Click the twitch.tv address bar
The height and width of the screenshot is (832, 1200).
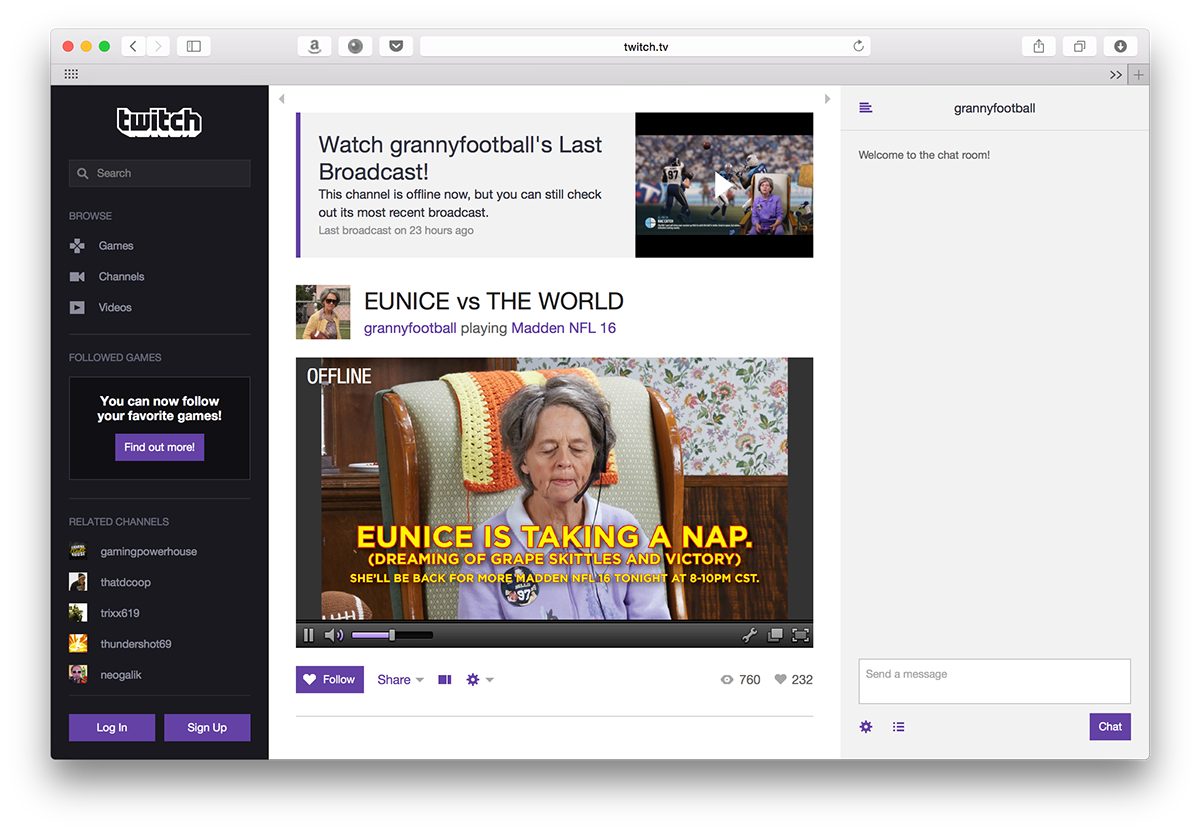(x=645, y=46)
